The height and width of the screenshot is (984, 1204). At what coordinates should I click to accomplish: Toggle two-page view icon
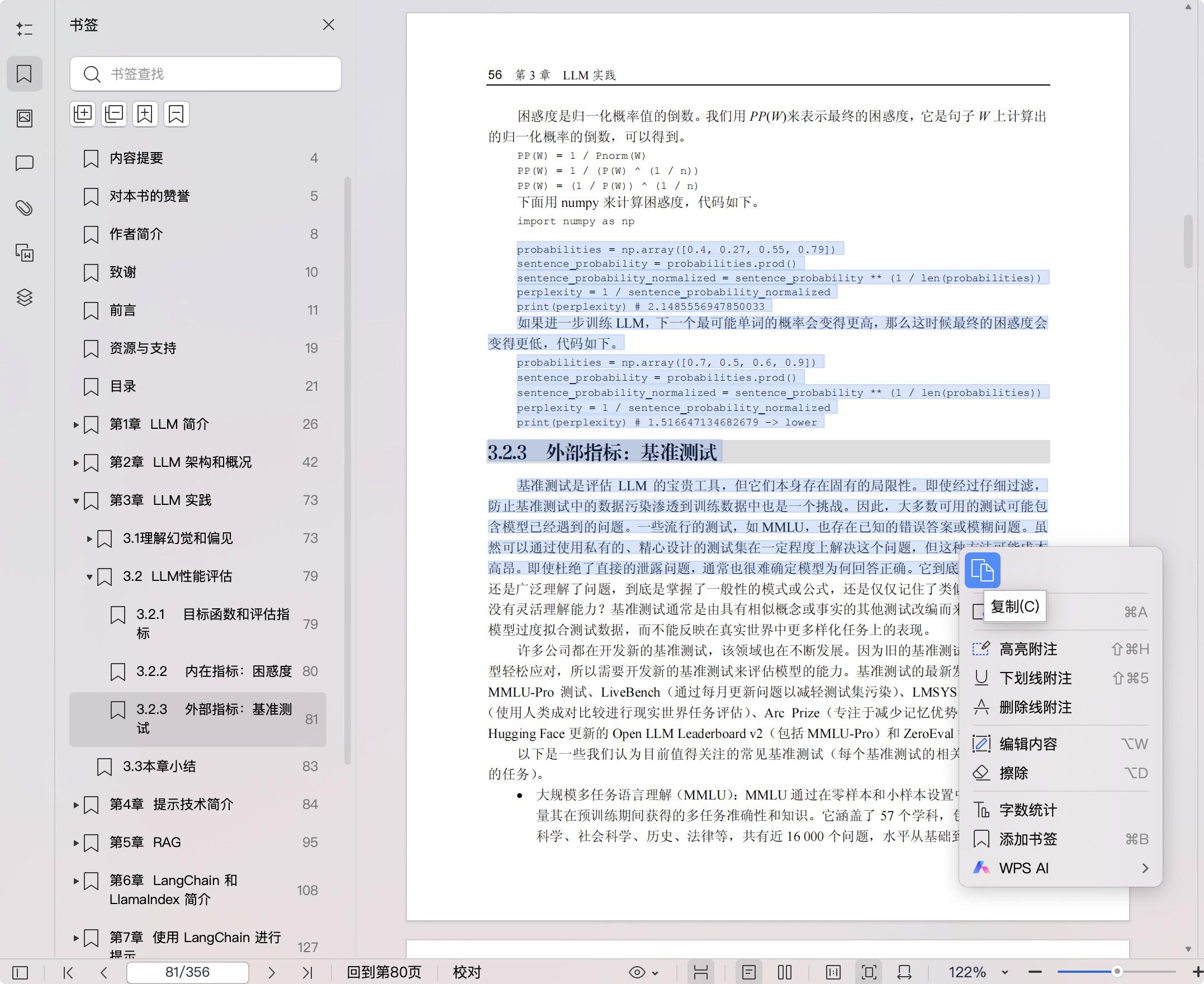pyautogui.click(x=785, y=973)
